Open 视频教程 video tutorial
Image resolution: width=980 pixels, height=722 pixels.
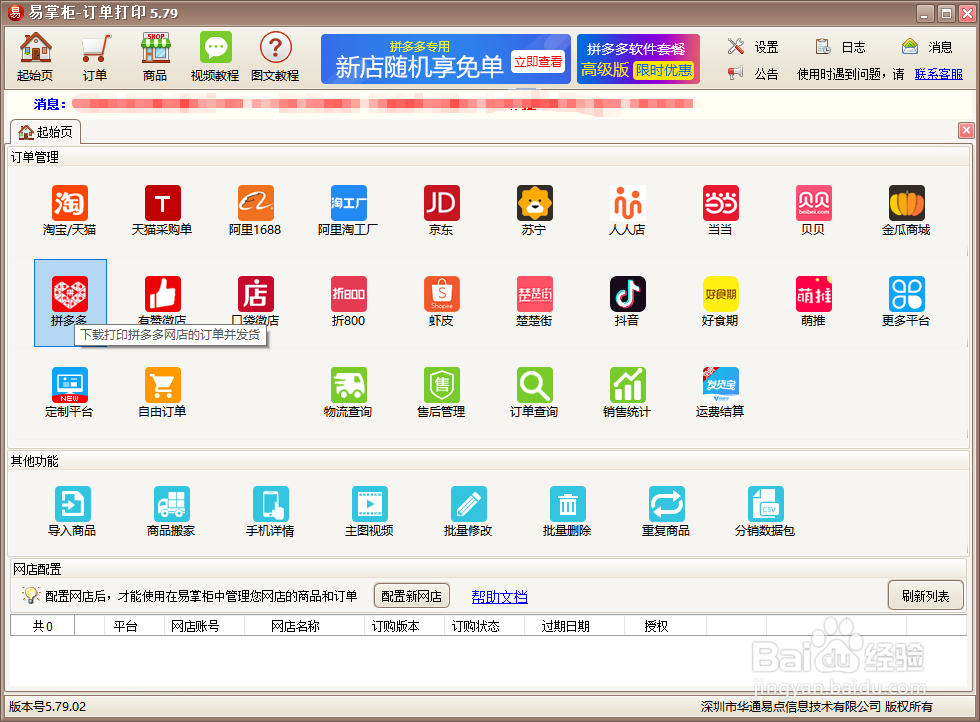click(216, 57)
